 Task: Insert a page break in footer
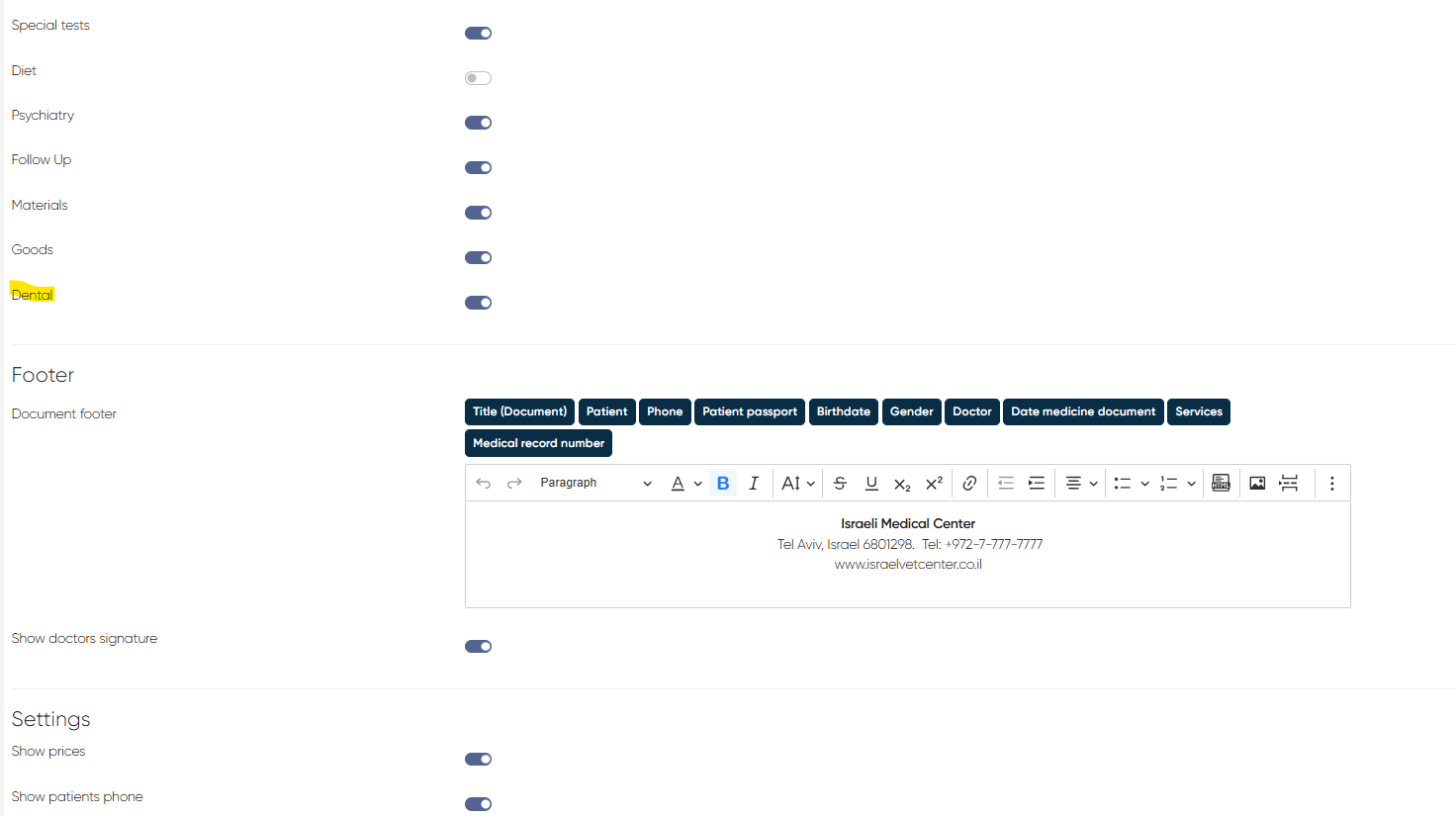(x=1289, y=483)
